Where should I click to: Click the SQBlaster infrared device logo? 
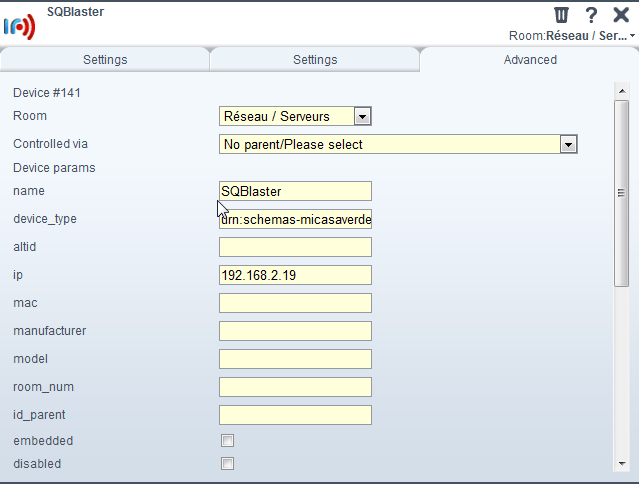(x=19, y=27)
